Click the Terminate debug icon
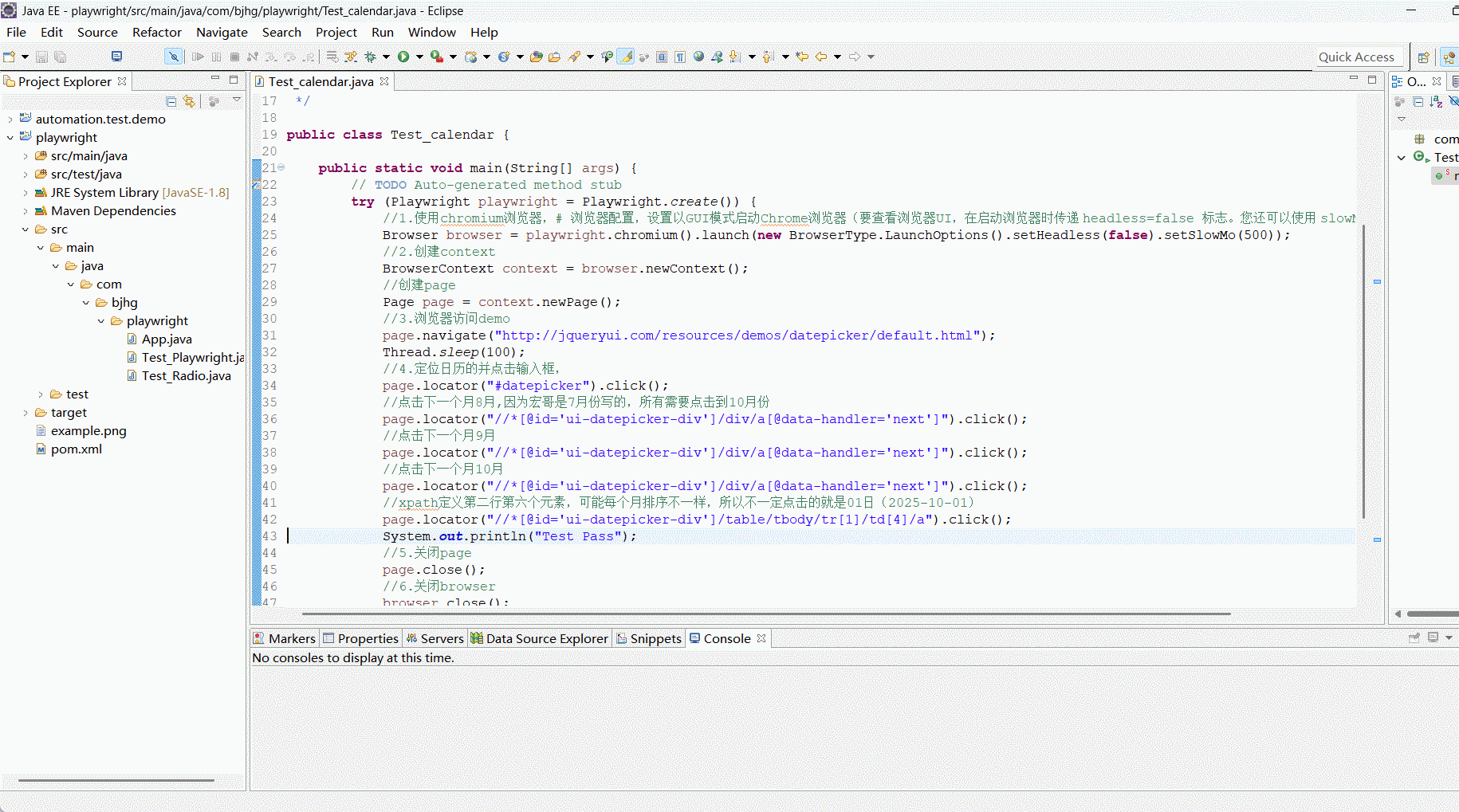 click(x=234, y=57)
